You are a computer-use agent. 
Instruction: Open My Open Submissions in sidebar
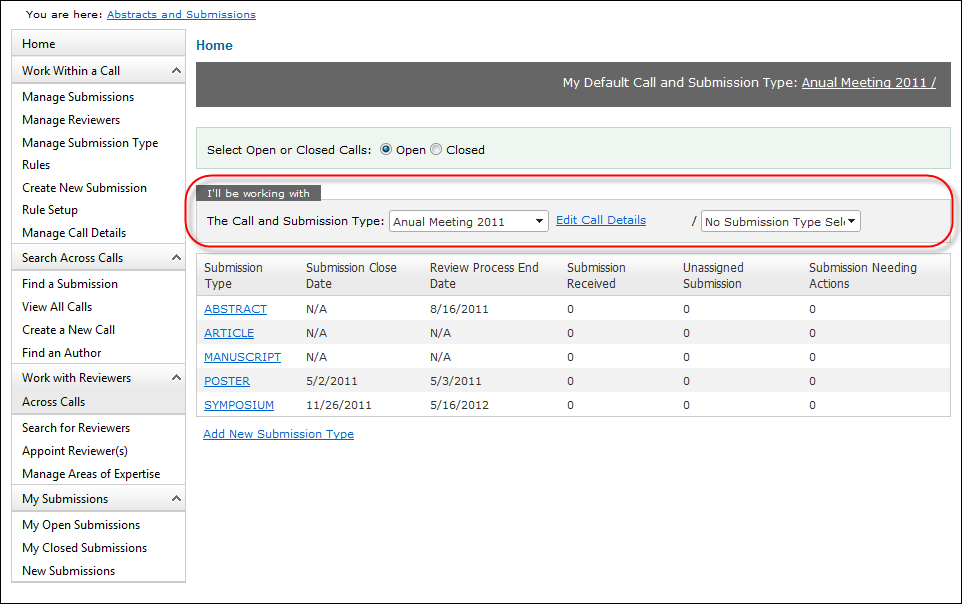pos(81,525)
